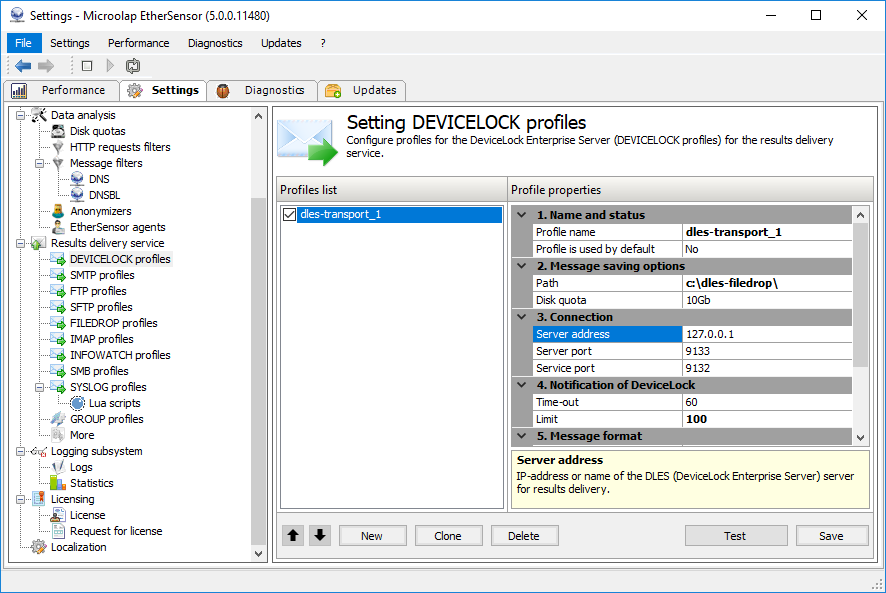Image resolution: width=886 pixels, height=593 pixels.
Task: Click the restart service toolbar icon
Action: coord(133,66)
